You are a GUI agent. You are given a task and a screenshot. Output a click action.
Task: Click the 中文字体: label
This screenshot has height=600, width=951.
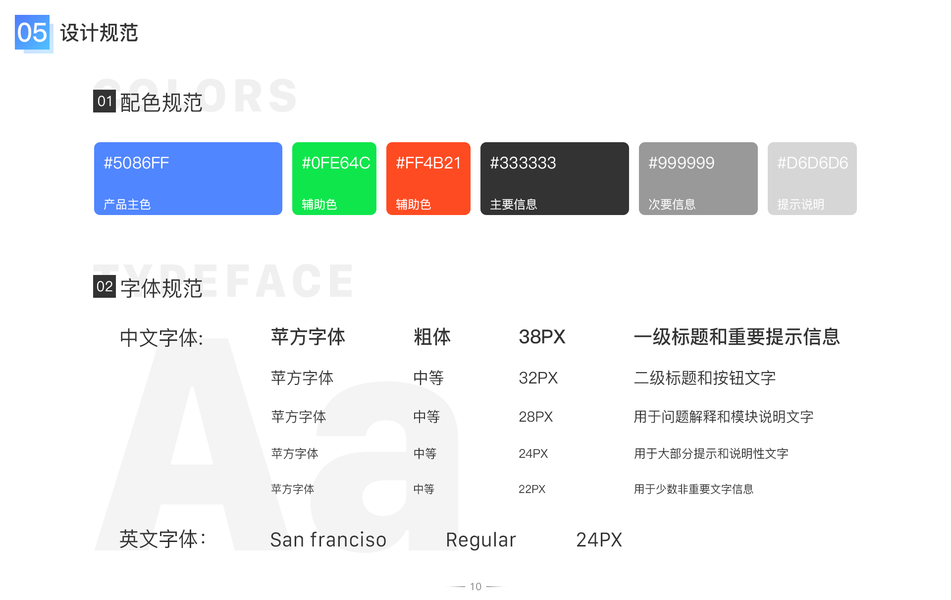click(161, 337)
